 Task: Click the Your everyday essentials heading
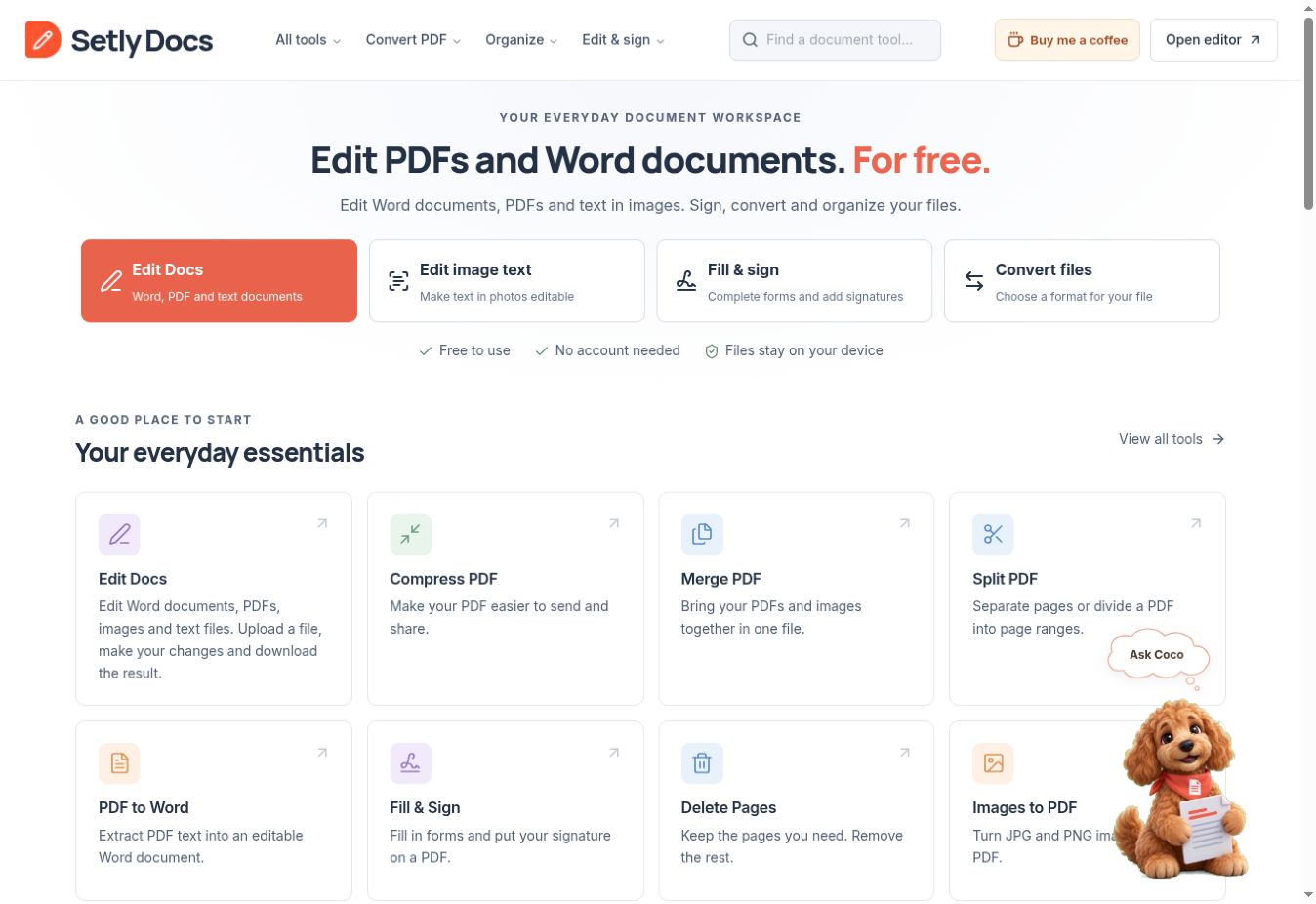[220, 453]
